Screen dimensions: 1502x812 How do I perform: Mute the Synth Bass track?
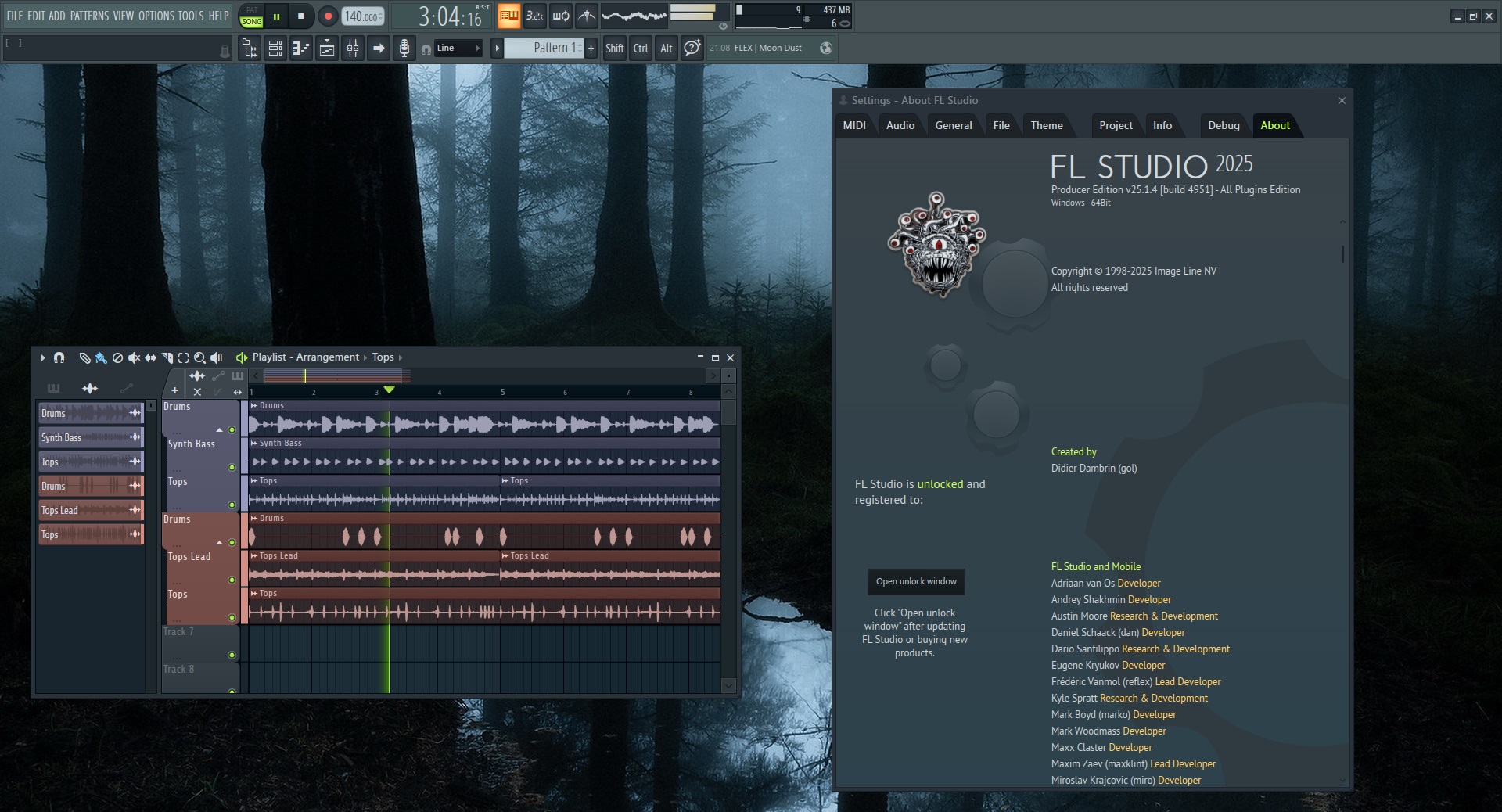pyautogui.click(x=232, y=468)
